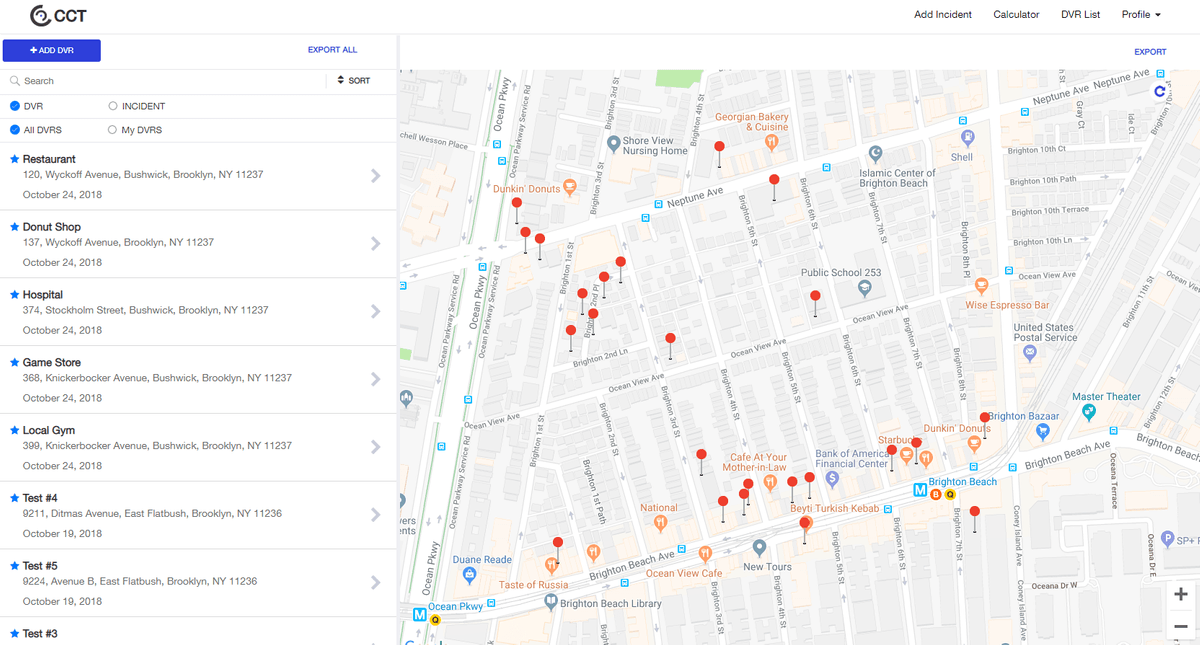Select the DVR radio button
The width and height of the screenshot is (1200, 645).
(x=15, y=106)
